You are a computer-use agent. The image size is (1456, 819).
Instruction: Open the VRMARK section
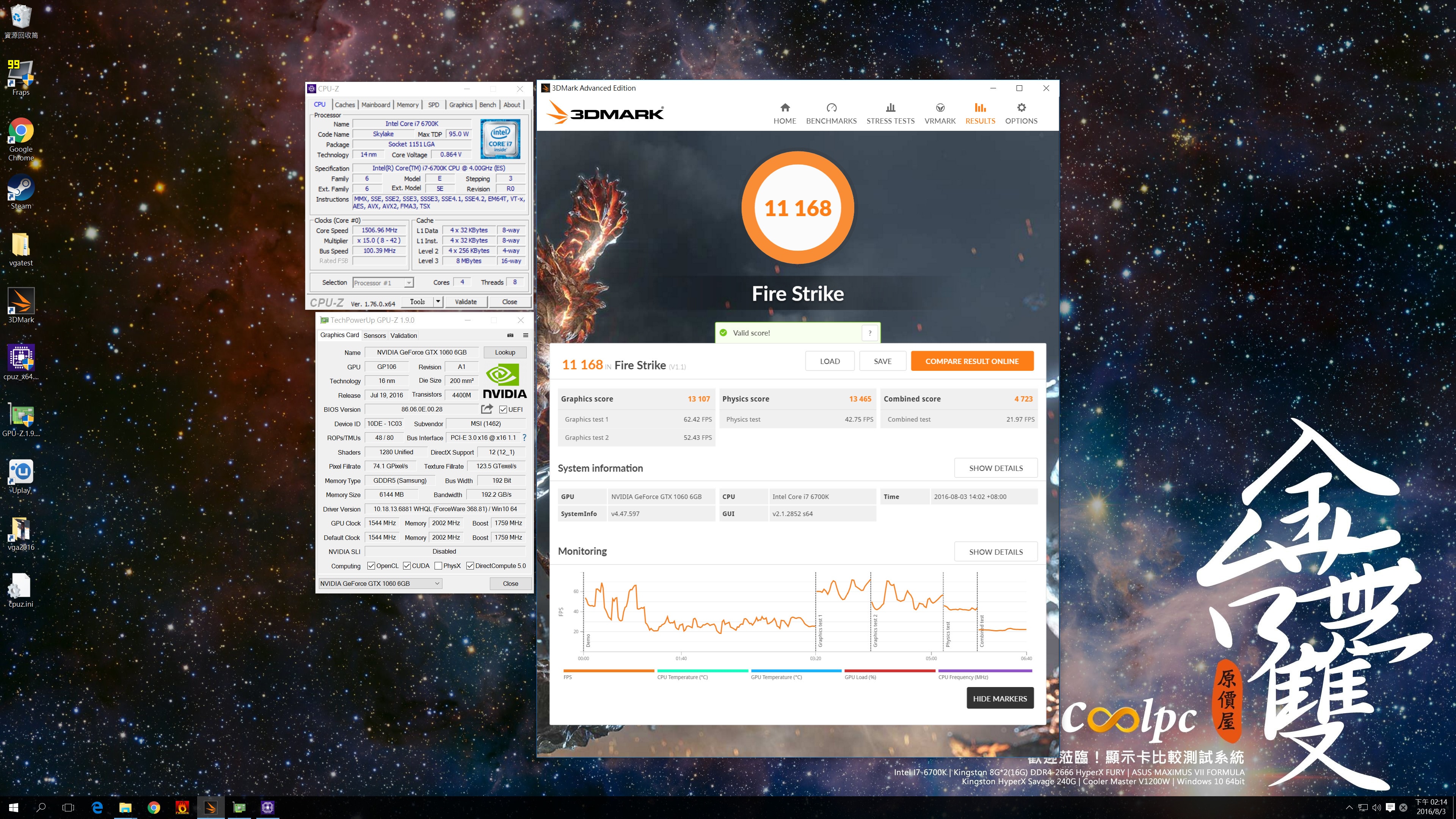point(940,113)
